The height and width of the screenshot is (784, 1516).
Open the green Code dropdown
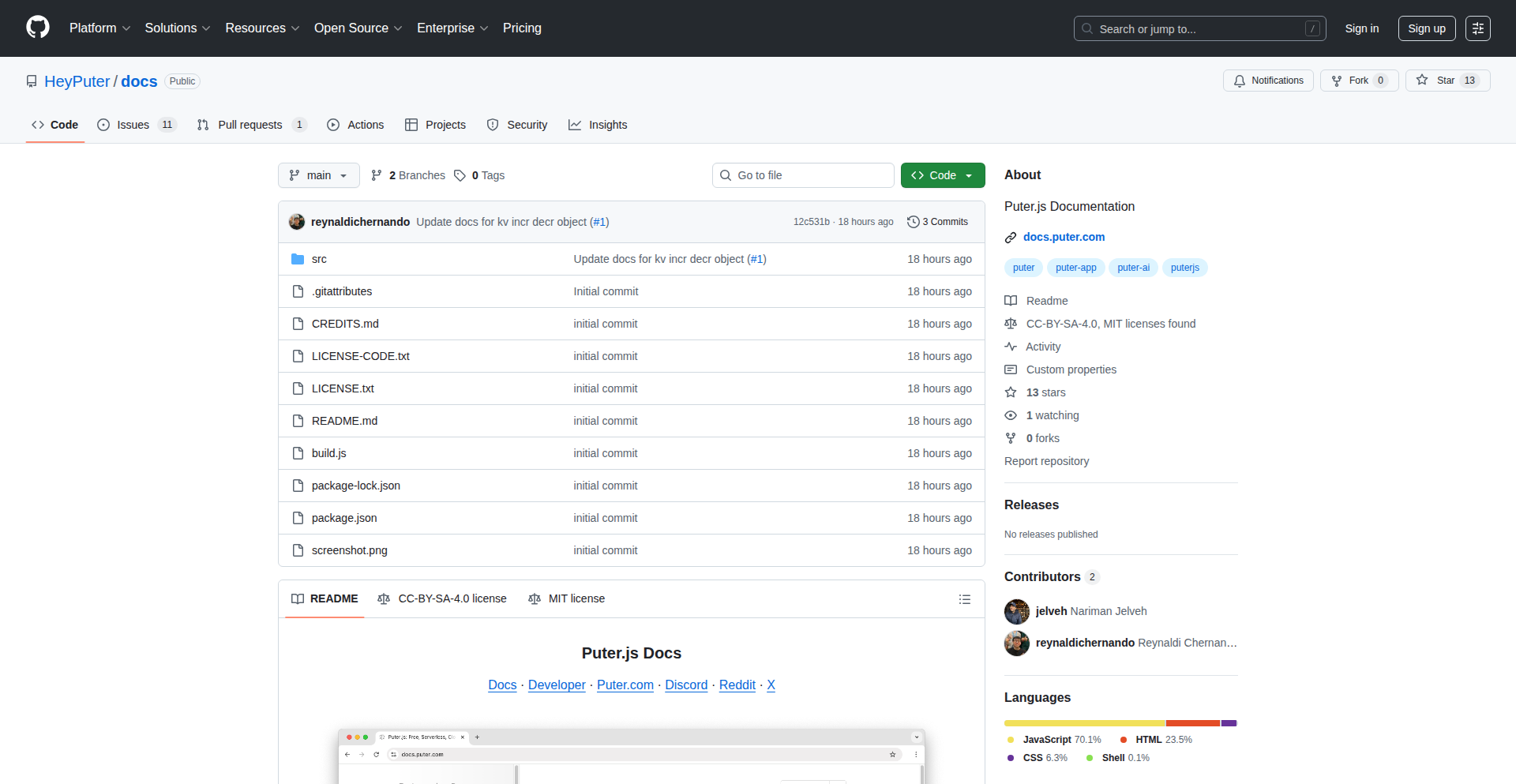click(x=942, y=175)
